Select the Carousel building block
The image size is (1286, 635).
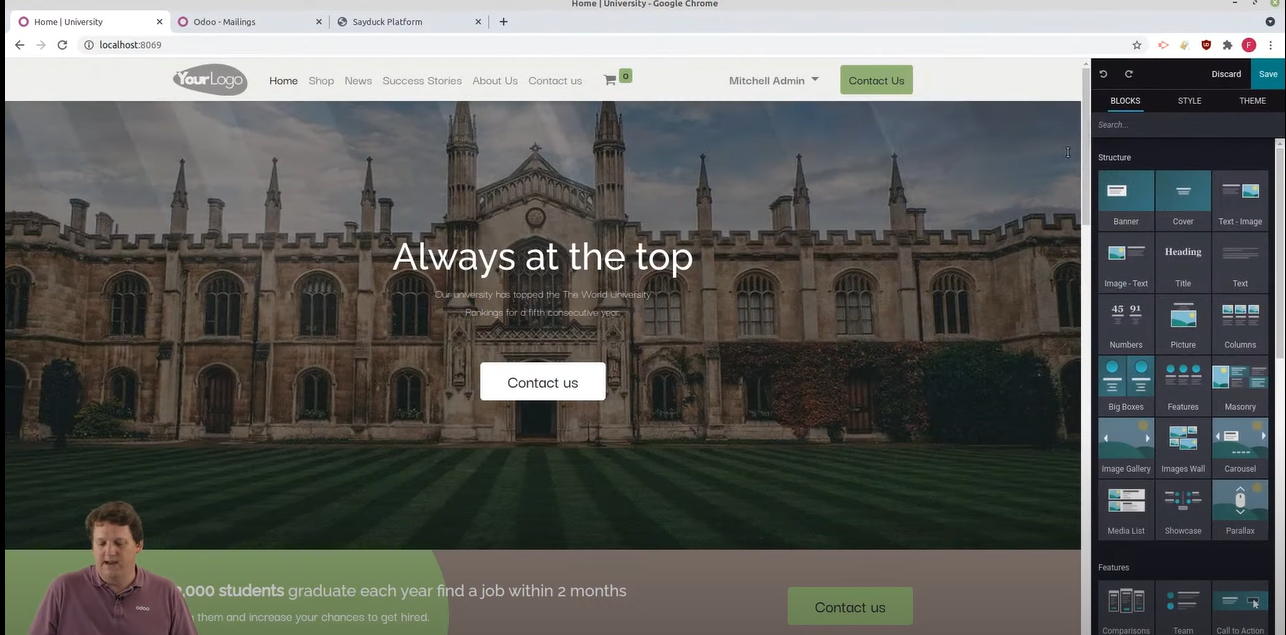[x=1240, y=447]
